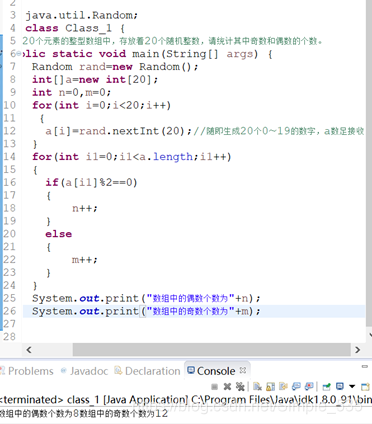Click 'if(a[i1]%2==0)' line

click(x=91, y=182)
